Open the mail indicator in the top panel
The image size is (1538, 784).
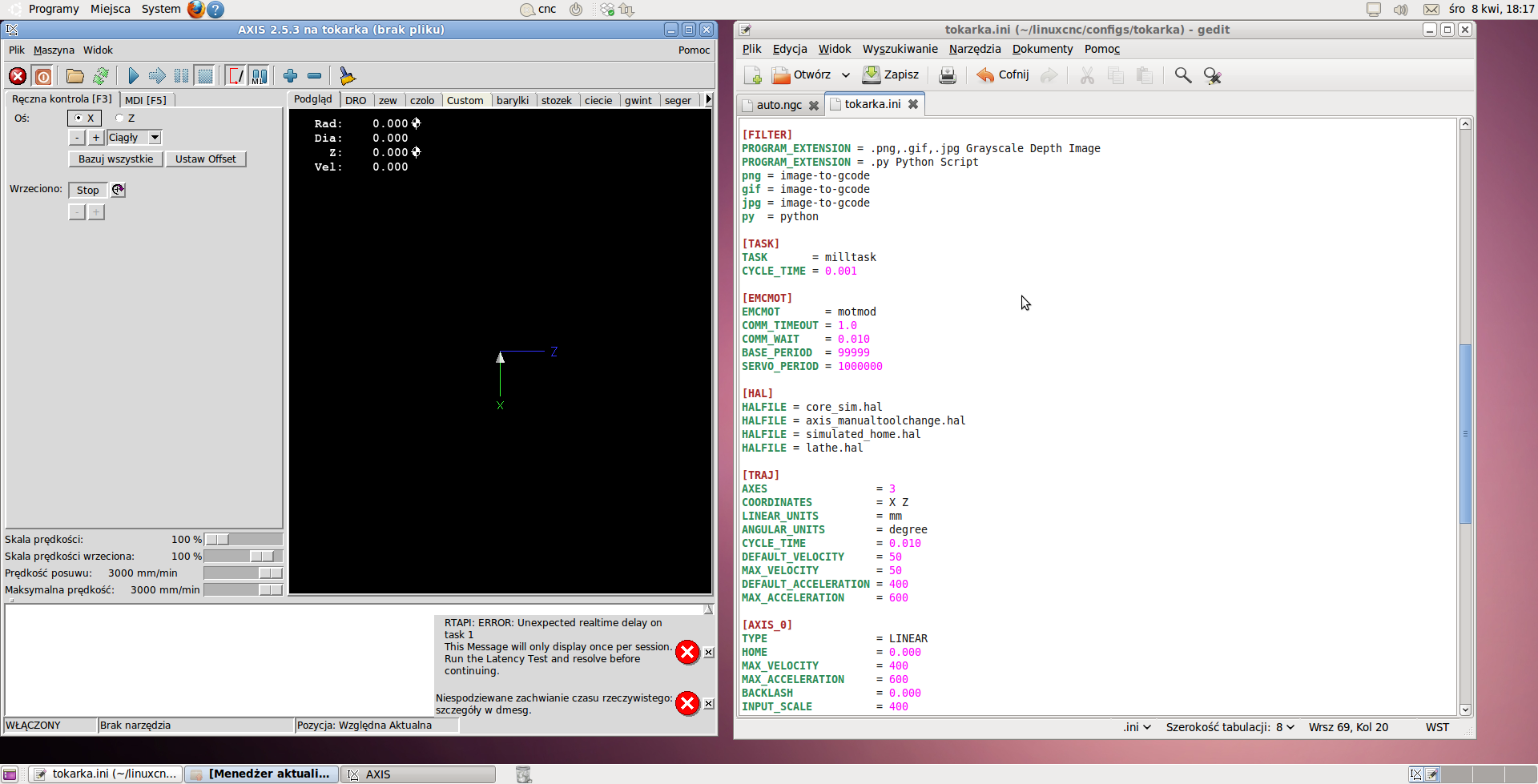click(1431, 10)
